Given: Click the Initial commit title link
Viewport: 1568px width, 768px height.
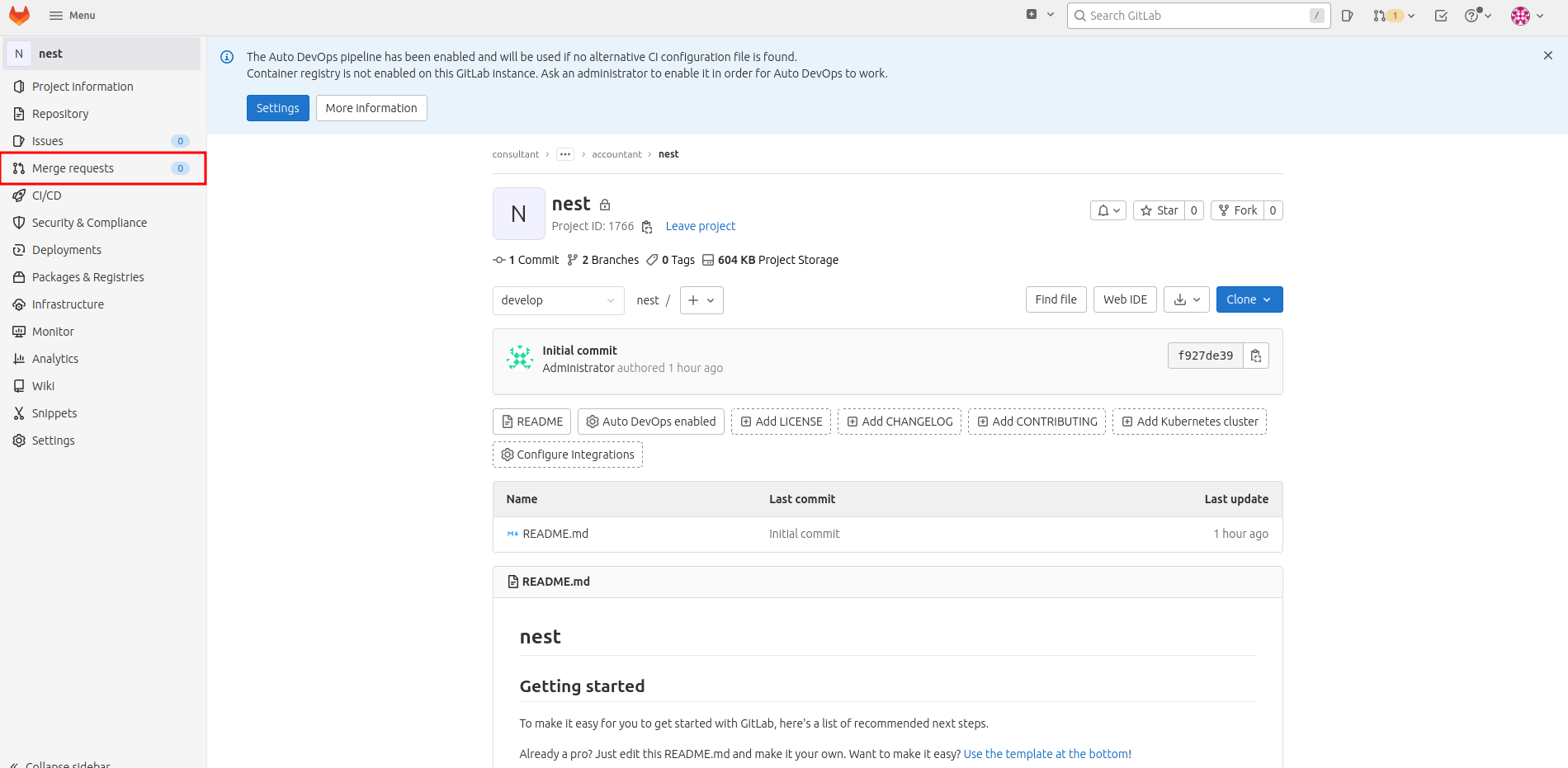Looking at the screenshot, I should point(579,351).
